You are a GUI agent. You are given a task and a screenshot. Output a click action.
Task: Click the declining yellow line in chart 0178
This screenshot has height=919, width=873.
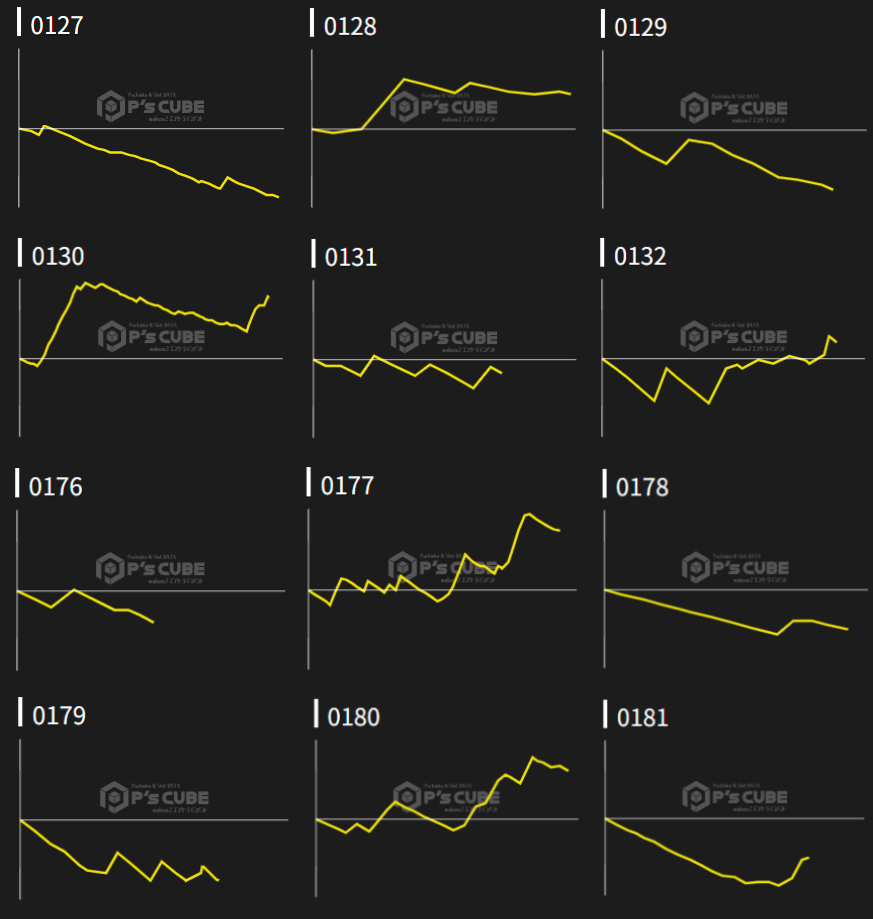700,615
